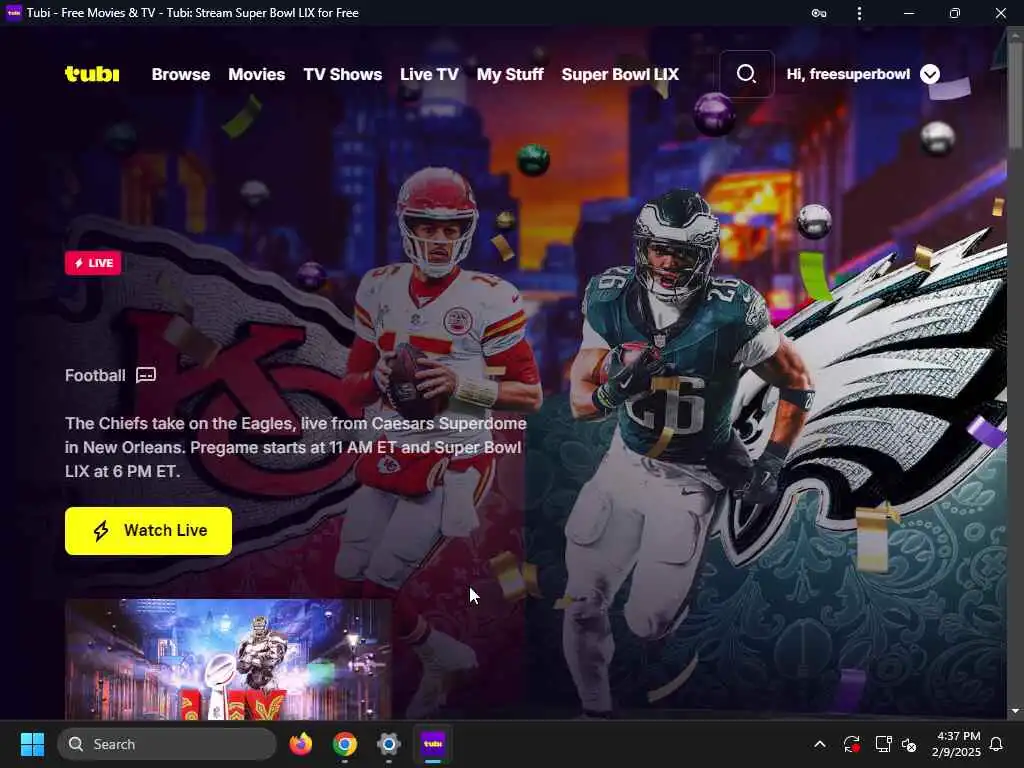1024x768 pixels.
Task: Click the Tubi logo in the header
Action: (x=92, y=74)
